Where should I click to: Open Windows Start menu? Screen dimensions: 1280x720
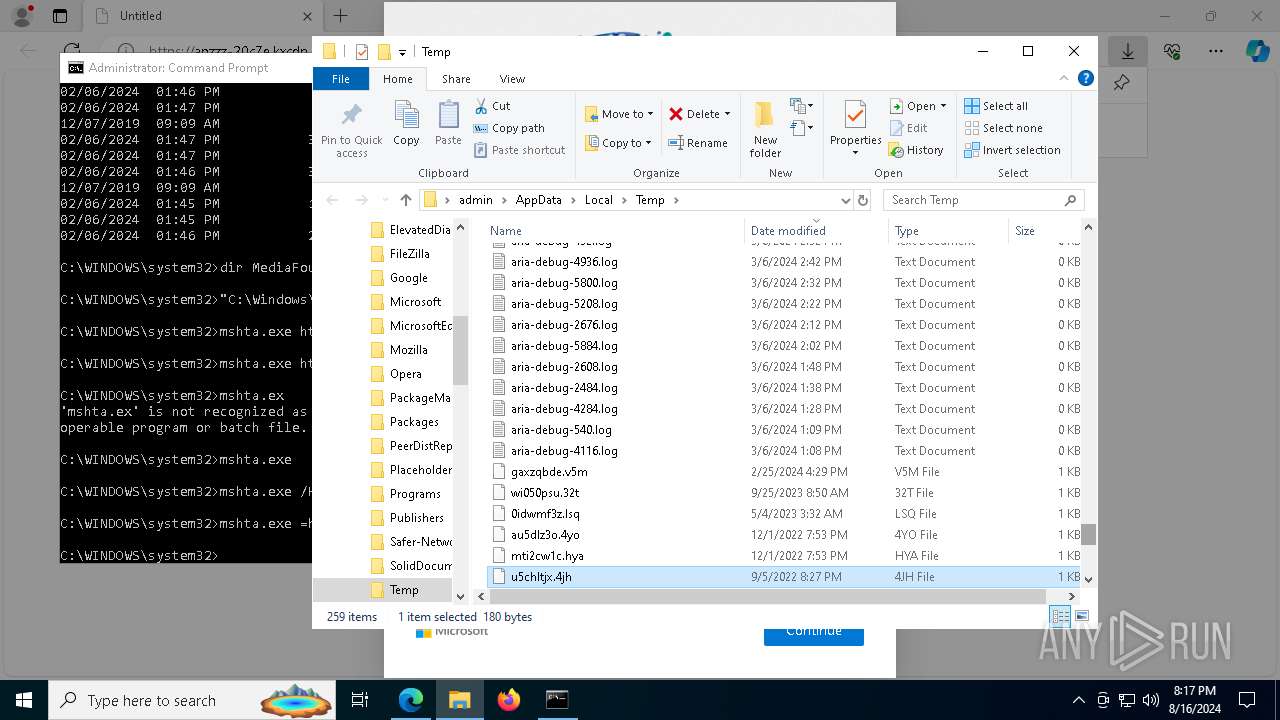23,700
